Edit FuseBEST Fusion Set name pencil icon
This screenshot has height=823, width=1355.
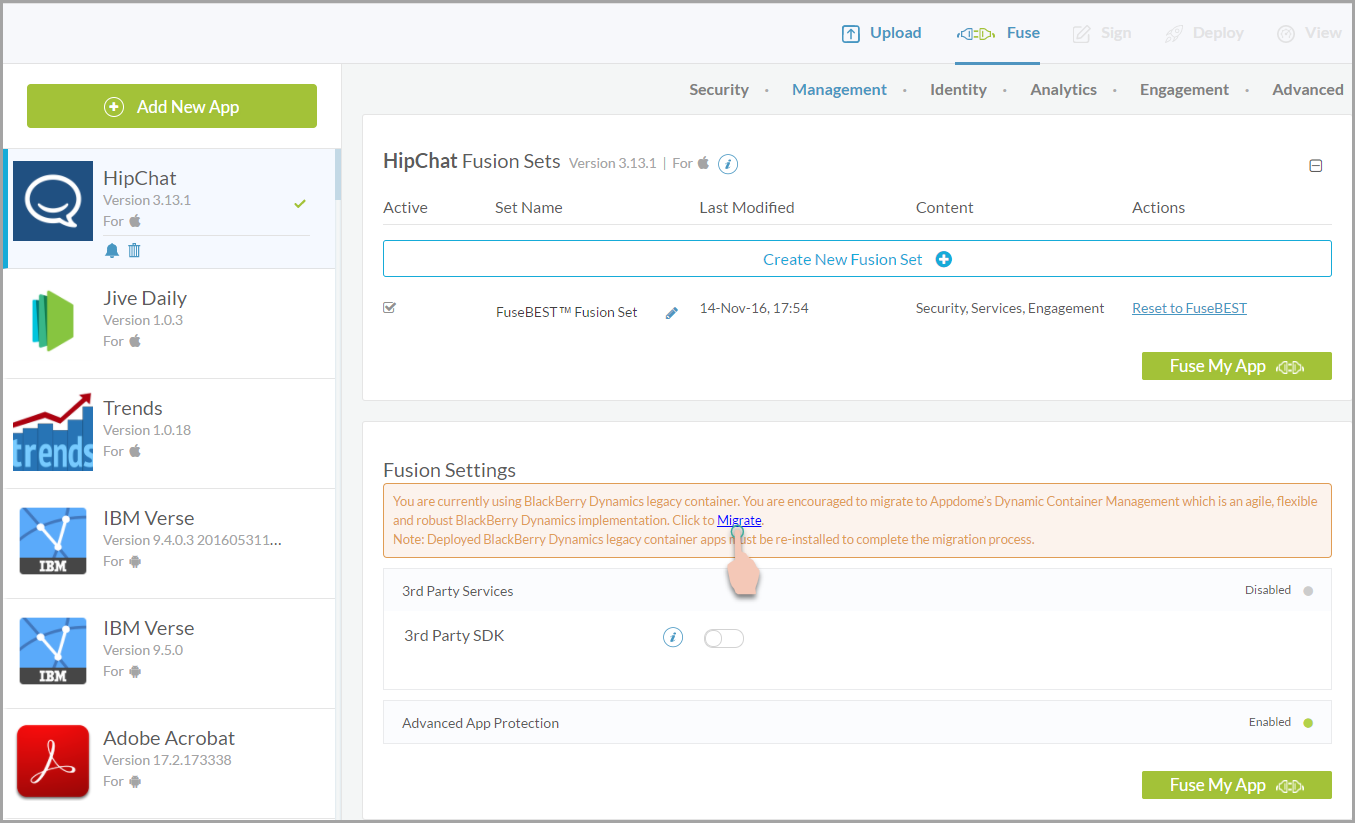672,313
